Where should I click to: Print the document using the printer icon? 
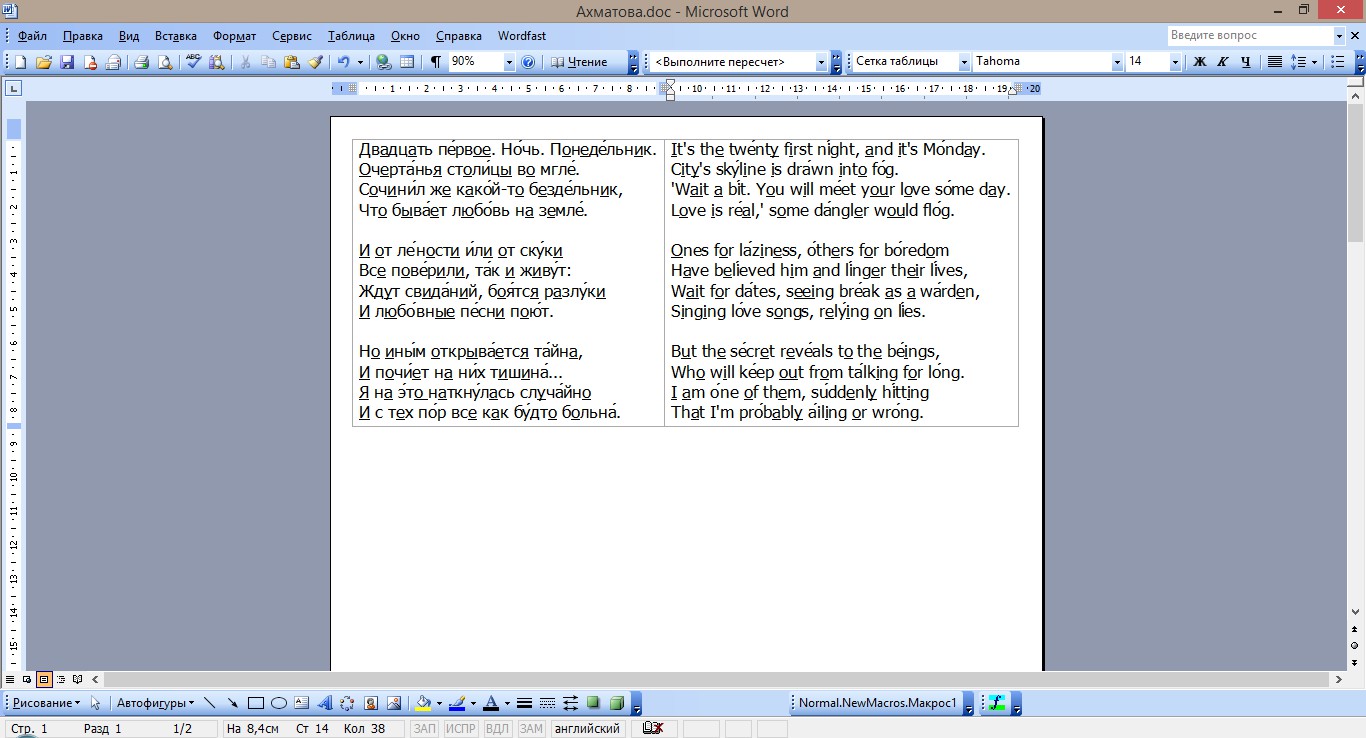[141, 62]
